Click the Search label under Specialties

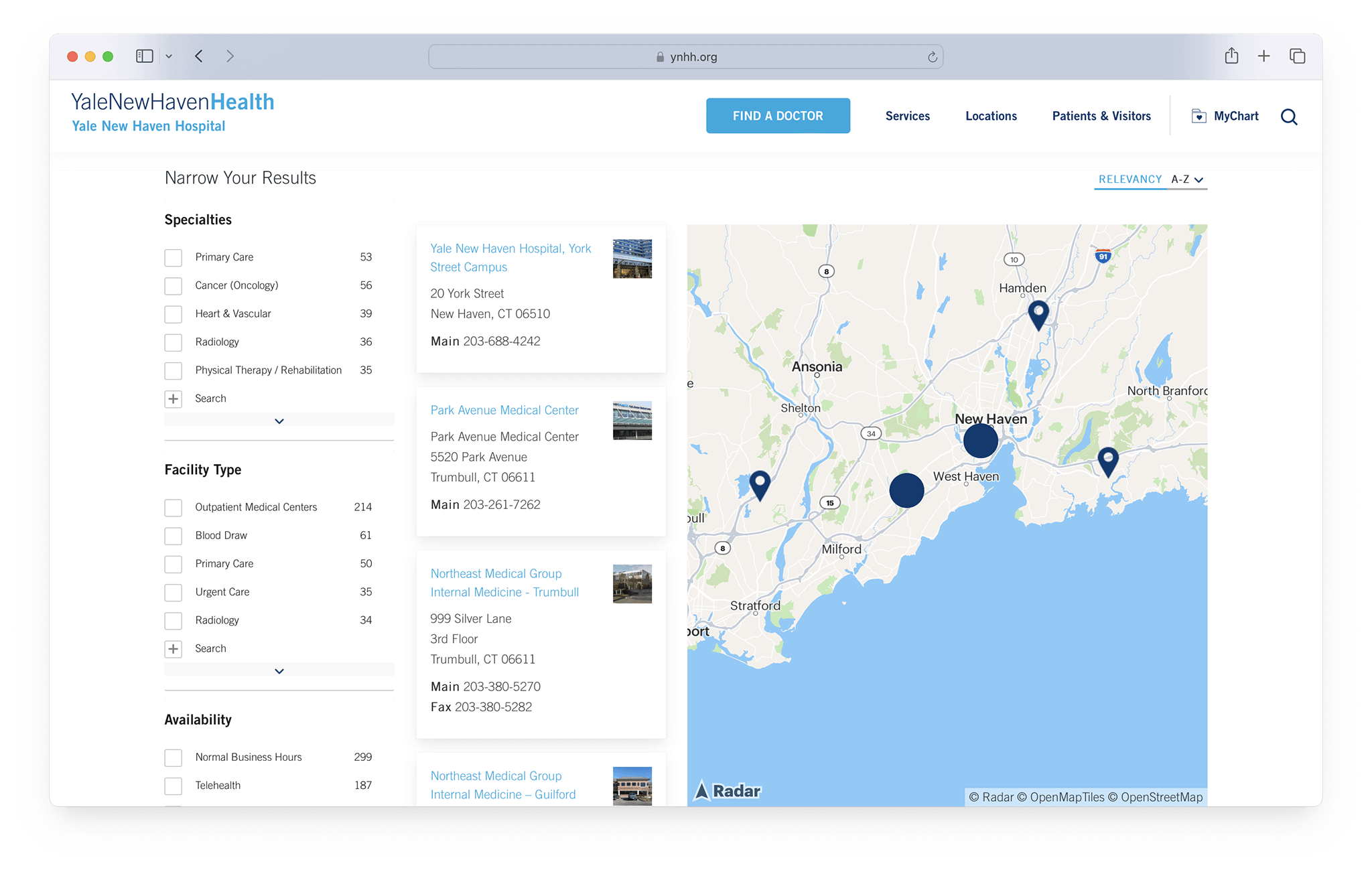210,398
